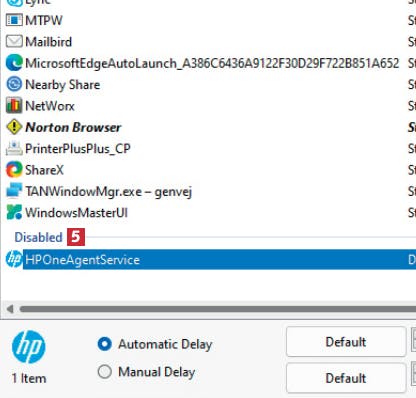Click the top Default button
Screen dimensions: 416x398
click(346, 342)
